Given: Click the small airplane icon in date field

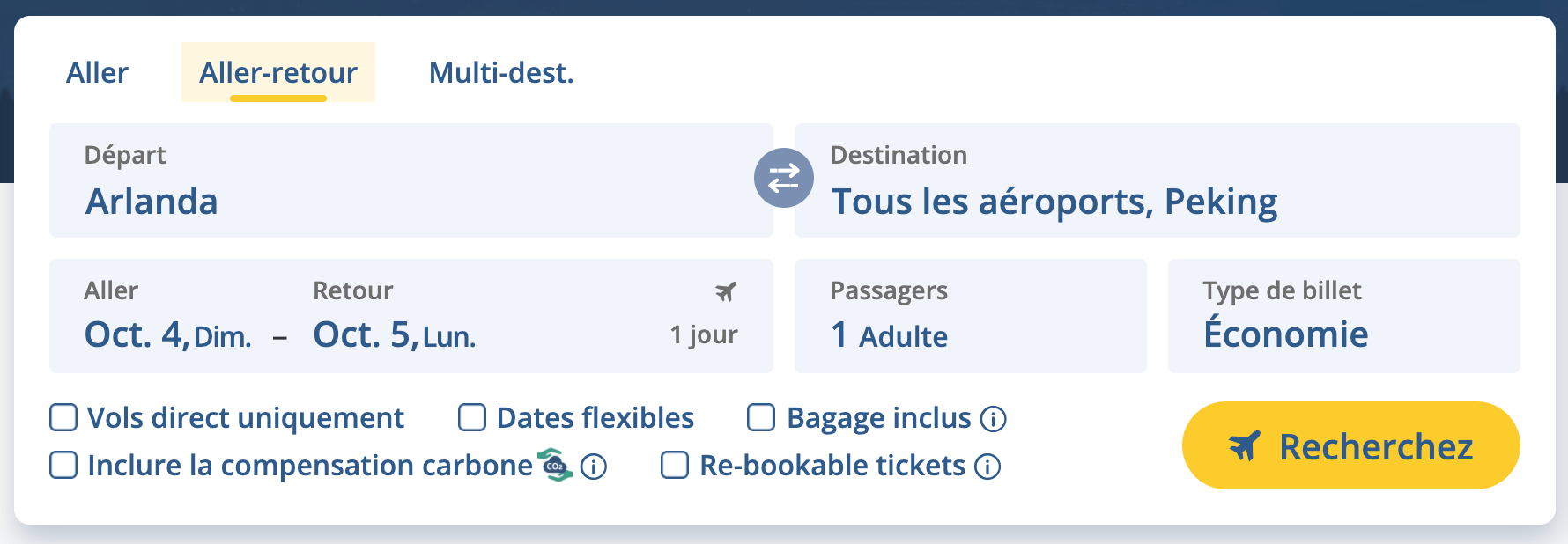Looking at the screenshot, I should [x=725, y=291].
